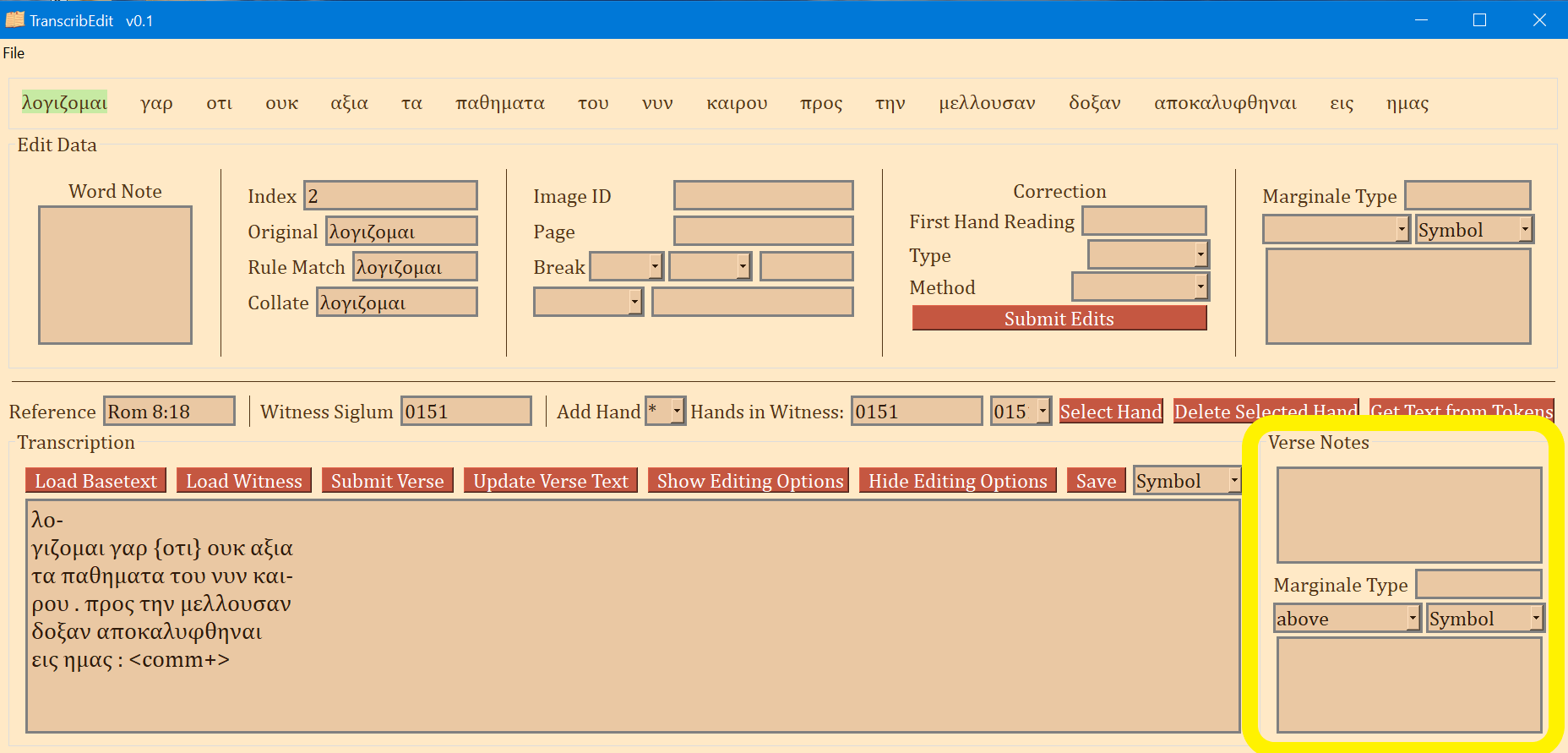Image resolution: width=1568 pixels, height=753 pixels.
Task: Click into the Word Note text area
Action: tap(115, 275)
